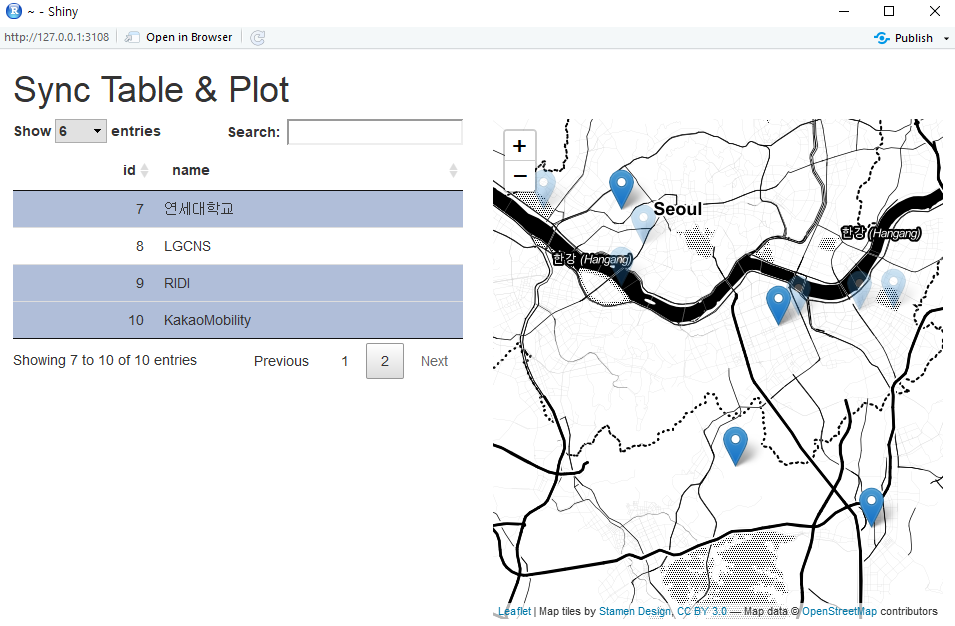The height and width of the screenshot is (626, 955).
Task: Click the blue marker in the southern hills
Action: pos(735,446)
